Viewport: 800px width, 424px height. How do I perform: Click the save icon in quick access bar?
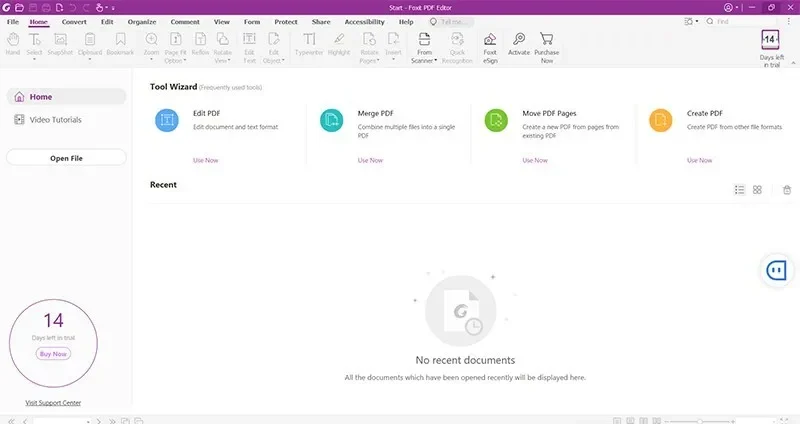(x=33, y=8)
